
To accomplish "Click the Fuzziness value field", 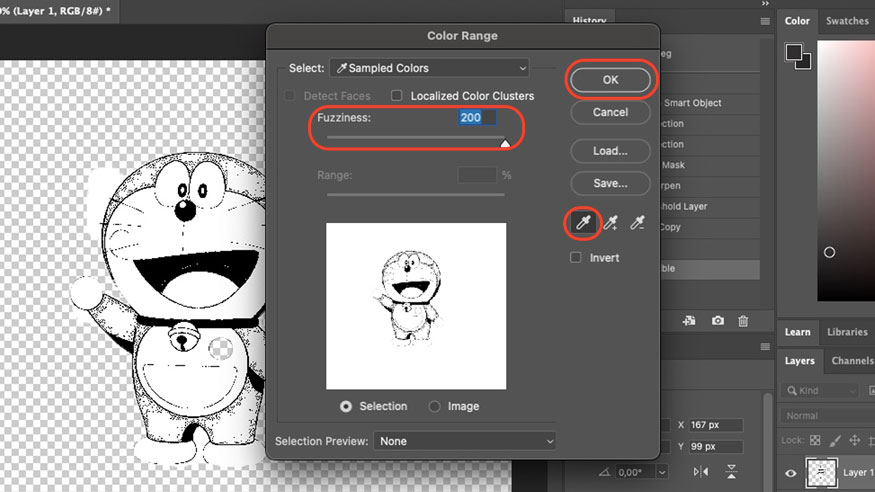I will [477, 117].
